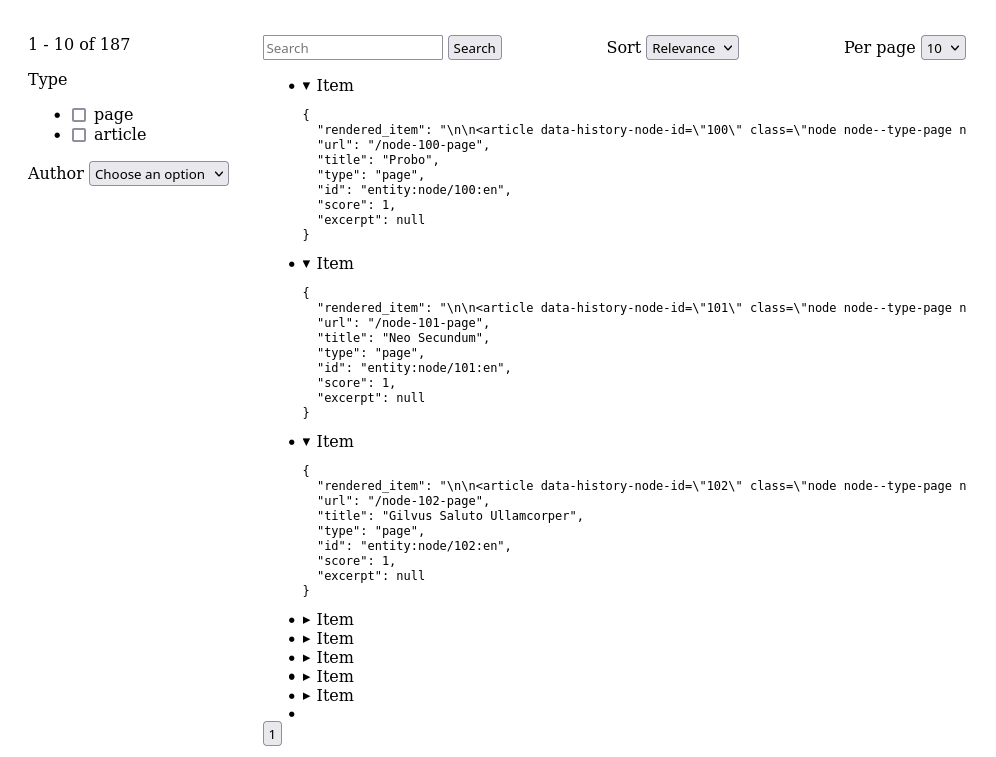This screenshot has width=996, height=757.
Task: Click the id "entity:node/101:en"
Action: 435,368
